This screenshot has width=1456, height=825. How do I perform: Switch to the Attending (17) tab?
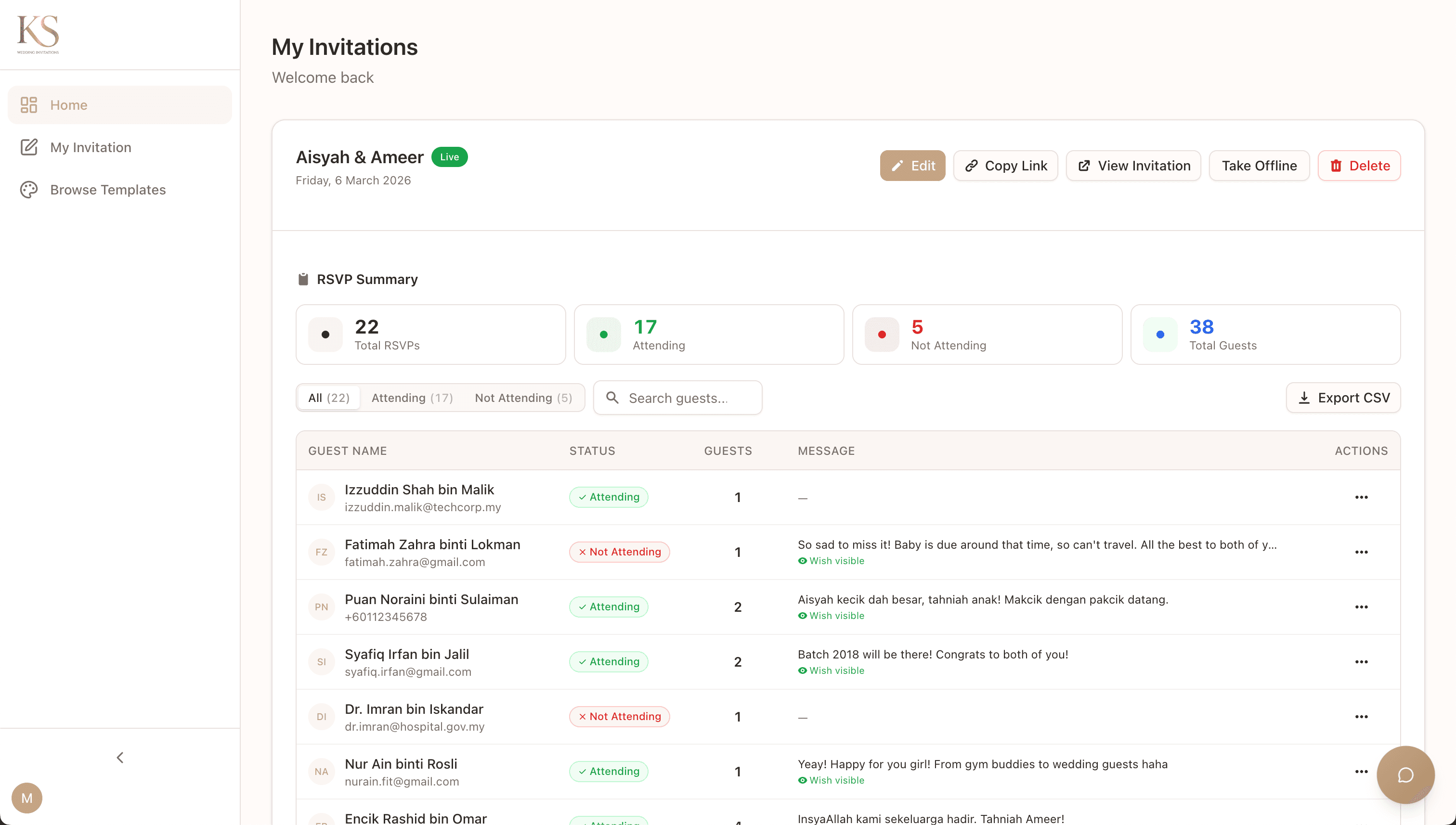click(412, 398)
